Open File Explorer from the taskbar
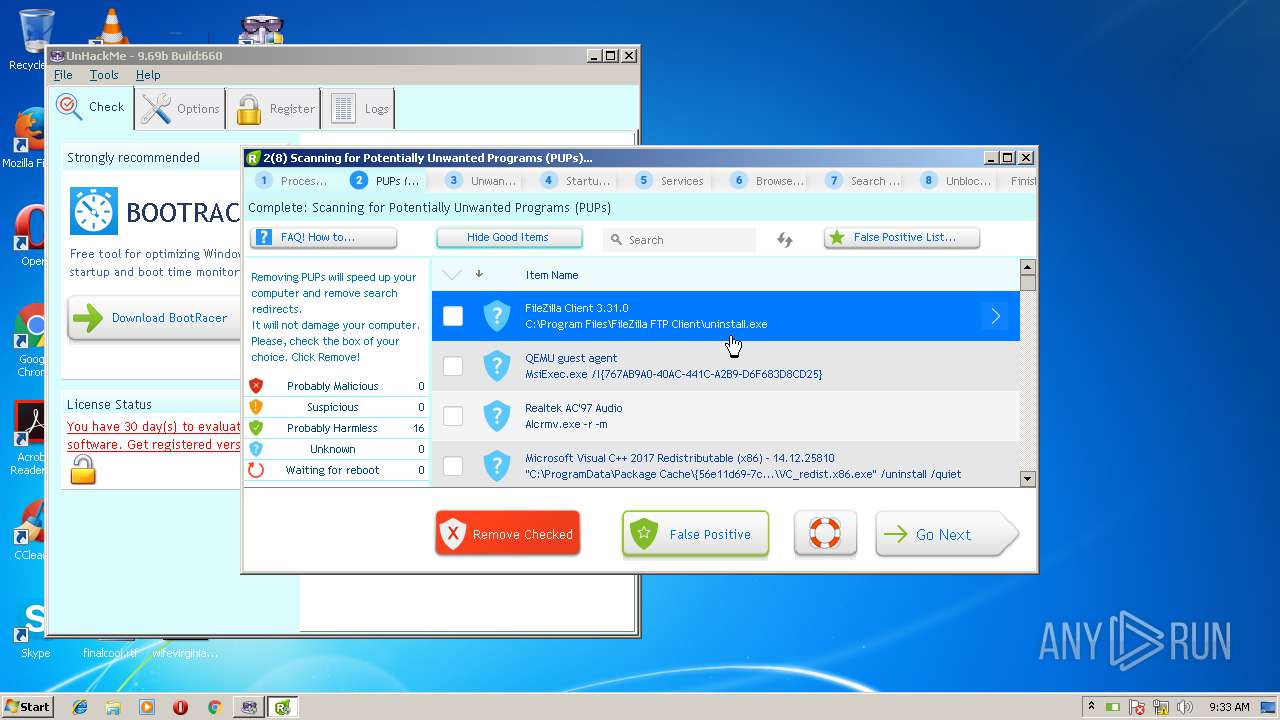Viewport: 1280px width, 720px height. click(x=113, y=707)
